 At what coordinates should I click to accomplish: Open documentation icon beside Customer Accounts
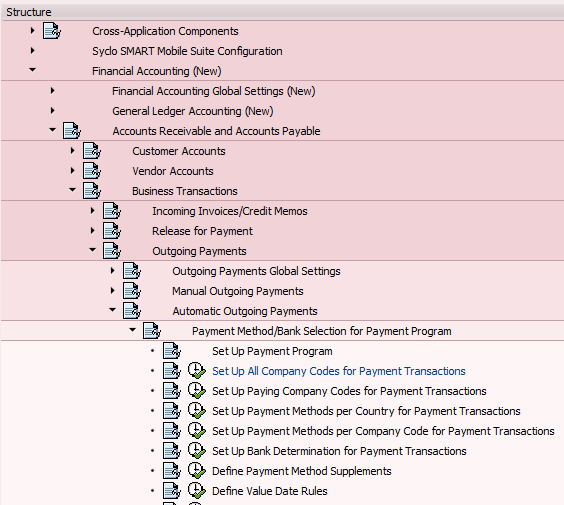click(x=92, y=151)
